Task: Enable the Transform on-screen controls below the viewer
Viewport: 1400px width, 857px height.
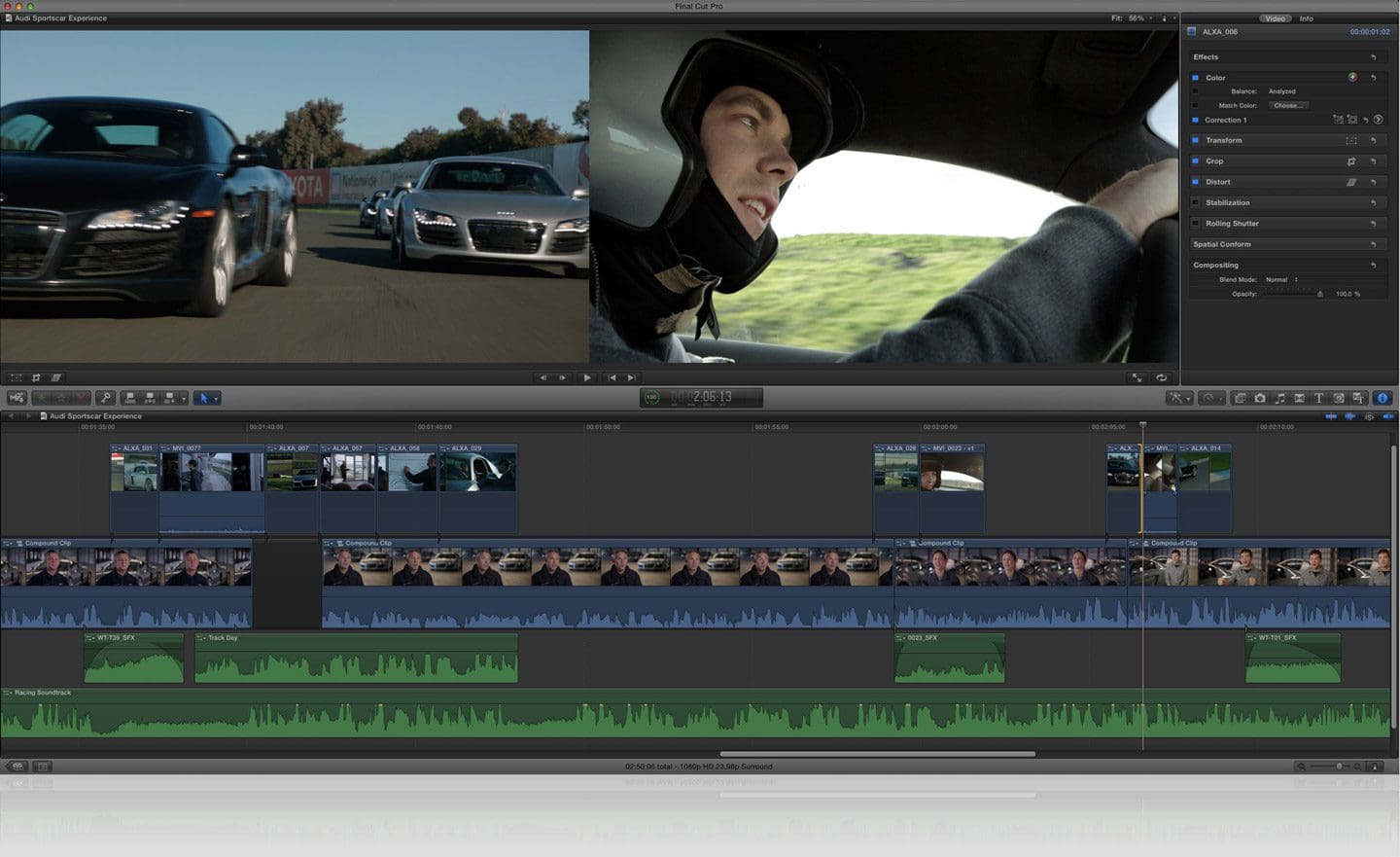Action: 17,377
